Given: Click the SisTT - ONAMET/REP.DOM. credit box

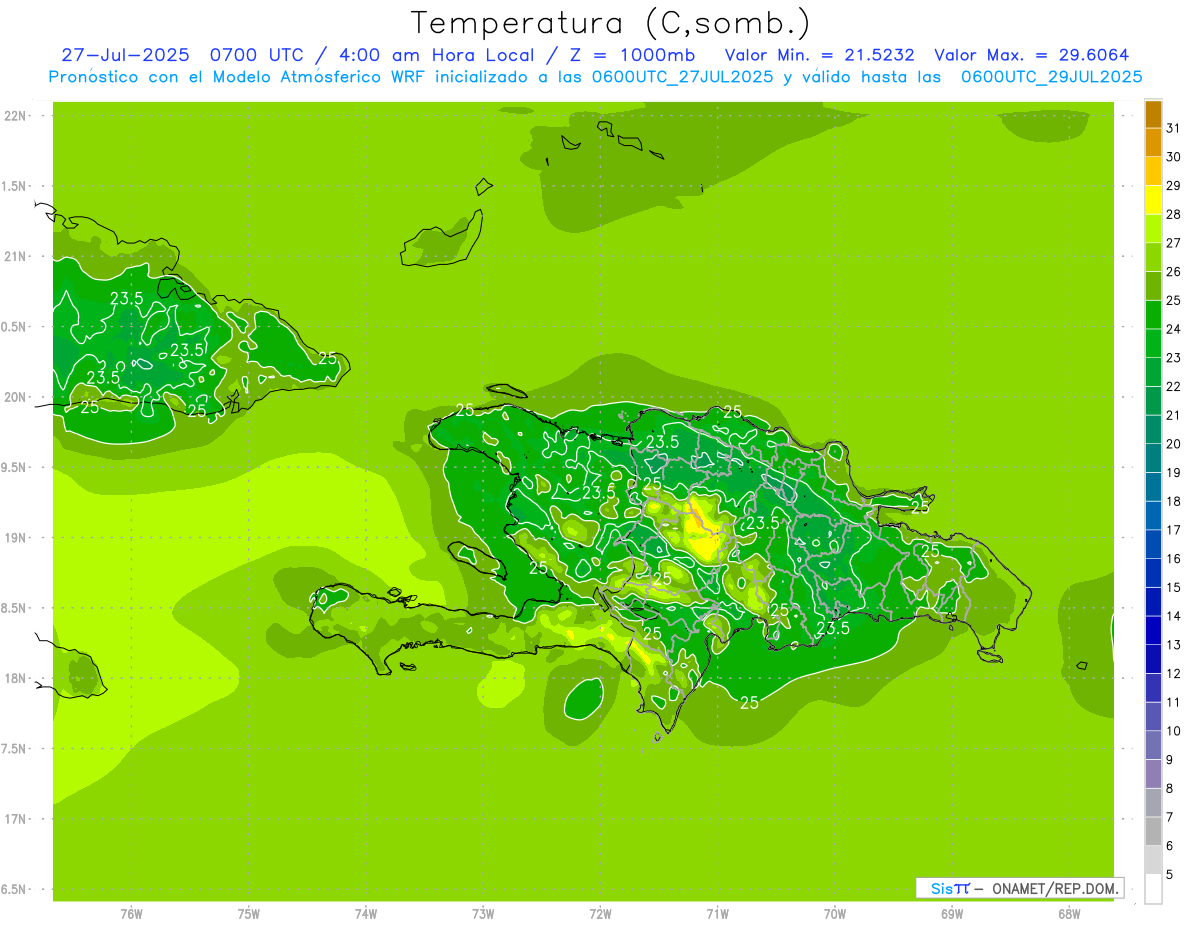Looking at the screenshot, I should tap(1020, 888).
